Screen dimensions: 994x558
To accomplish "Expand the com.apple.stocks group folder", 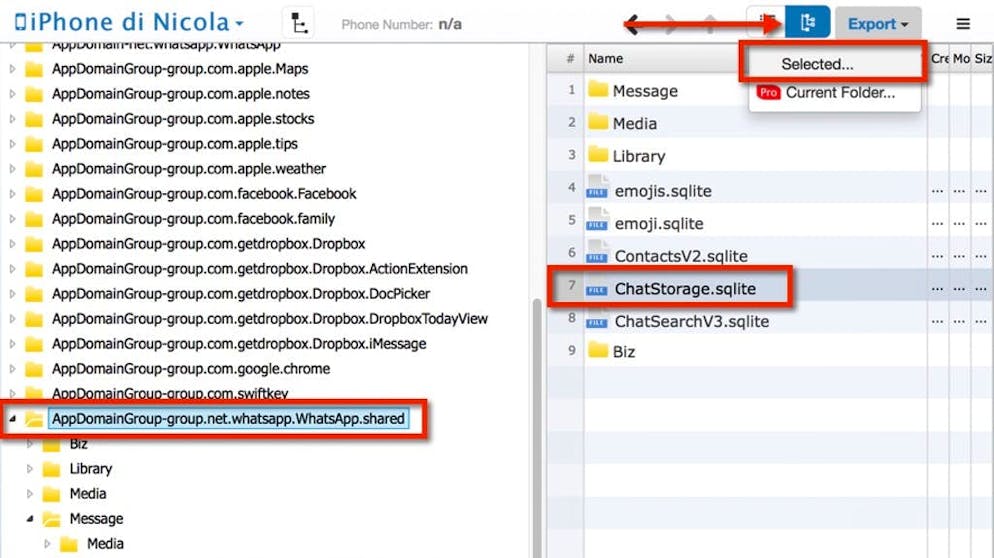I will tap(13, 119).
